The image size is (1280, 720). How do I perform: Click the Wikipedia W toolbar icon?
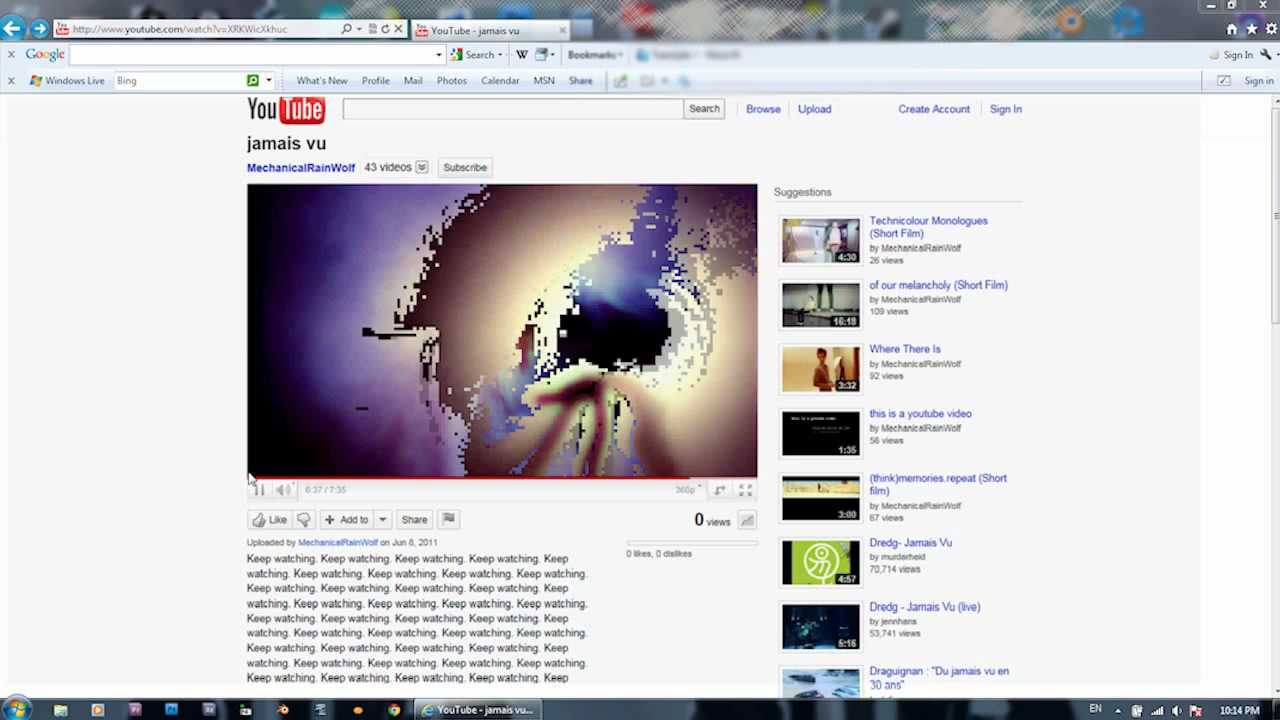coord(522,55)
